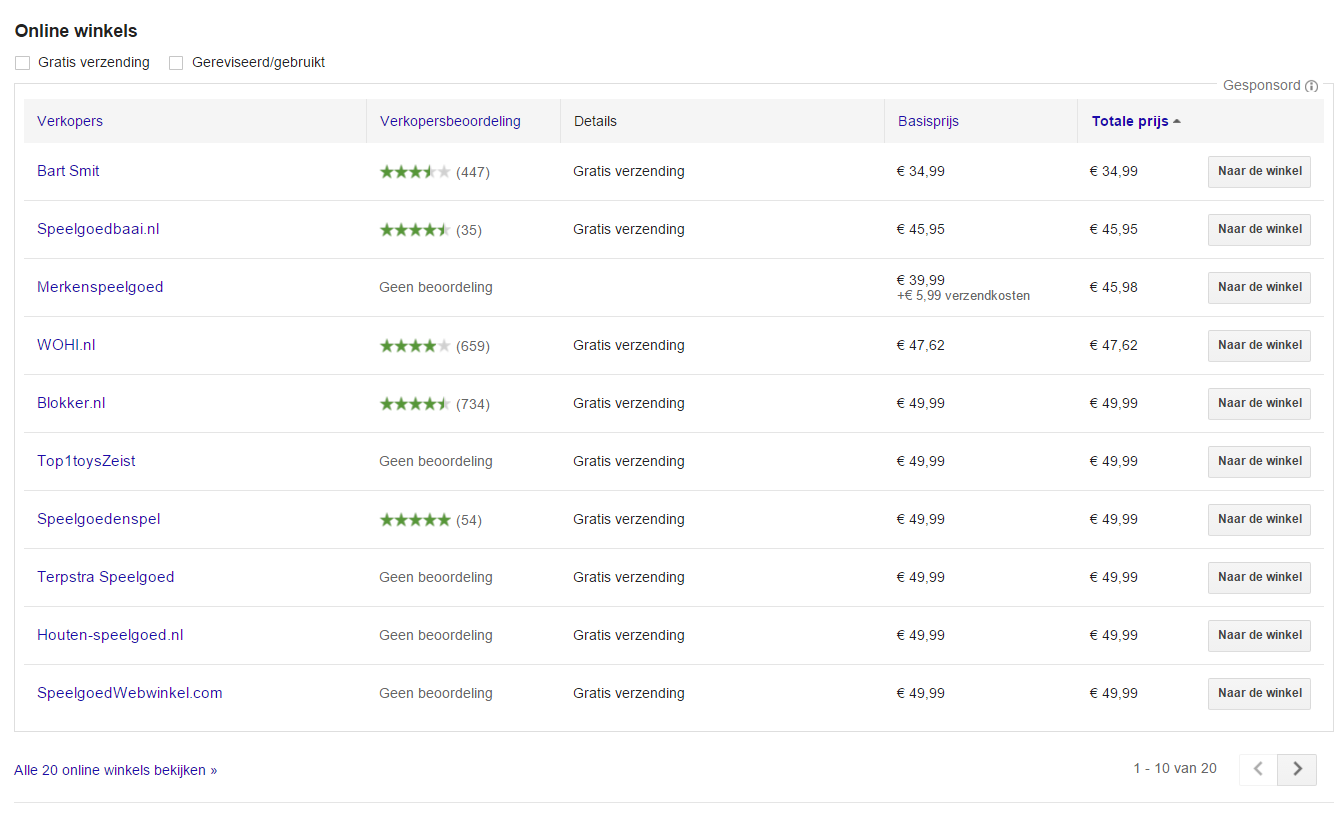Open Speelgoedbaai.nl seller link

coord(98,229)
